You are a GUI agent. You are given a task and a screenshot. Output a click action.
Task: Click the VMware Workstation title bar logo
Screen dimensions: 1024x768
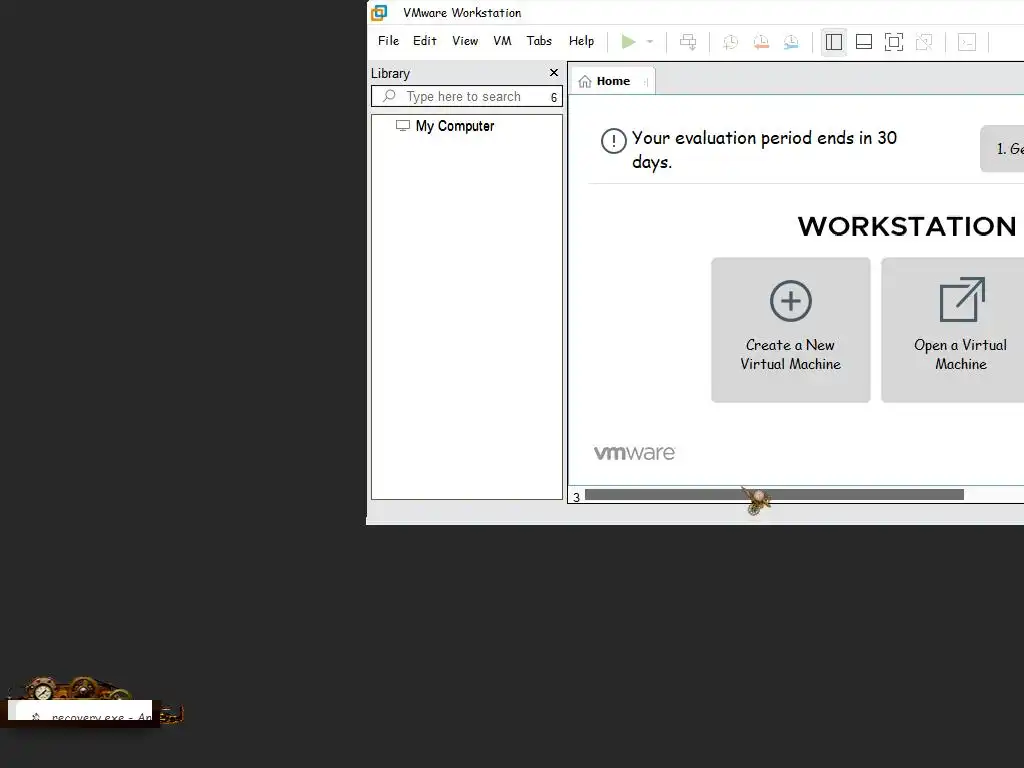click(379, 12)
